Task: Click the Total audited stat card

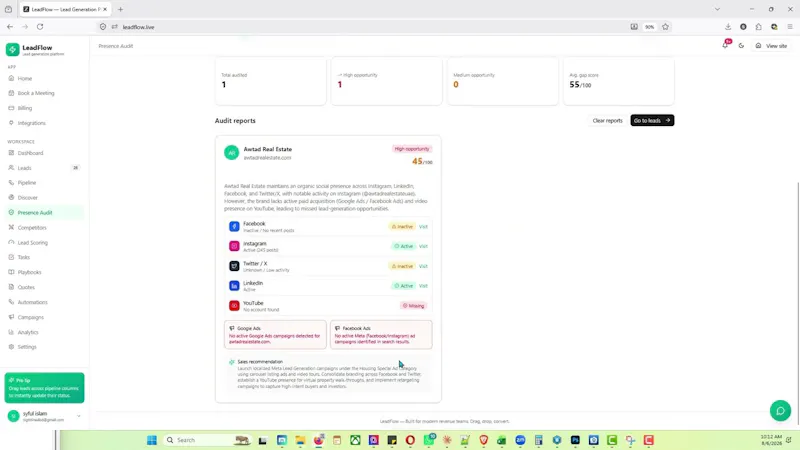Action: point(270,82)
